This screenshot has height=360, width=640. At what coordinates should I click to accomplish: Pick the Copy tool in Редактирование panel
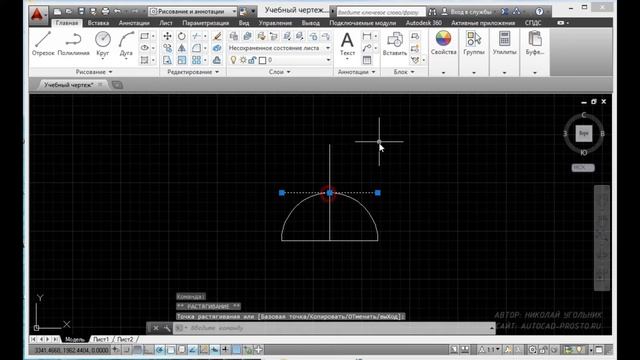coord(167,48)
